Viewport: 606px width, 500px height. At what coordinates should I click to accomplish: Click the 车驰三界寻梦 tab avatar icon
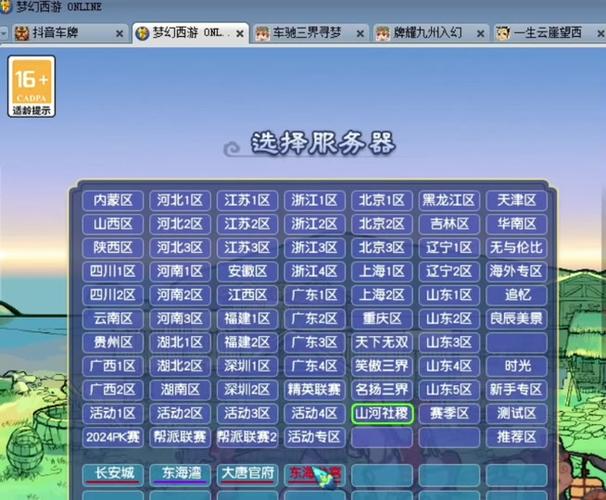pos(262,34)
